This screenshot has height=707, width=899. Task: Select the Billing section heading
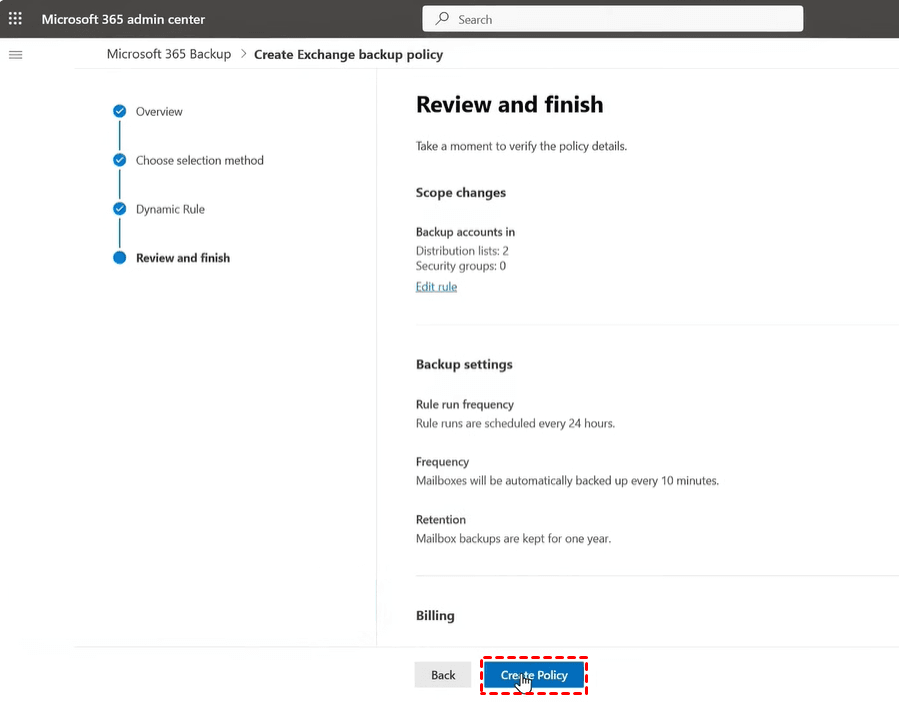tap(435, 616)
